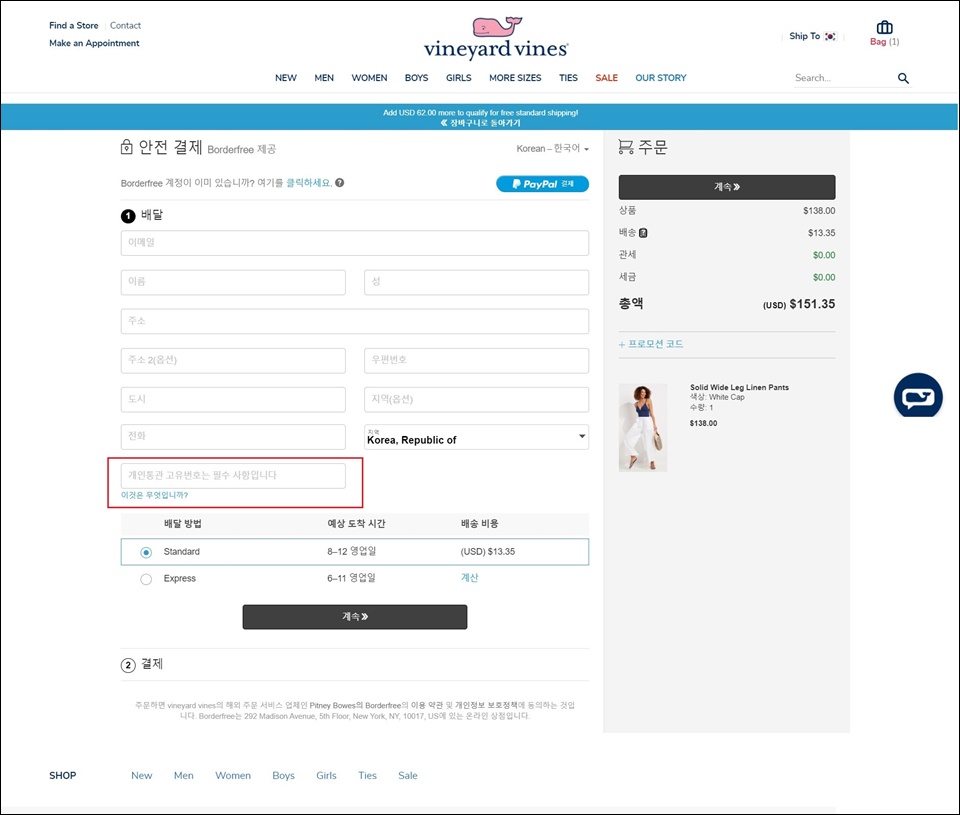Open the MORE SIZES menu
The height and width of the screenshot is (815, 960).
tap(515, 78)
